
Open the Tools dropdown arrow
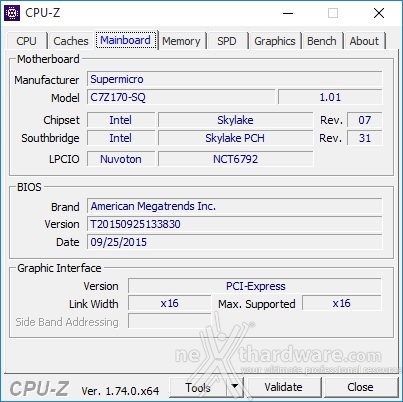point(235,387)
